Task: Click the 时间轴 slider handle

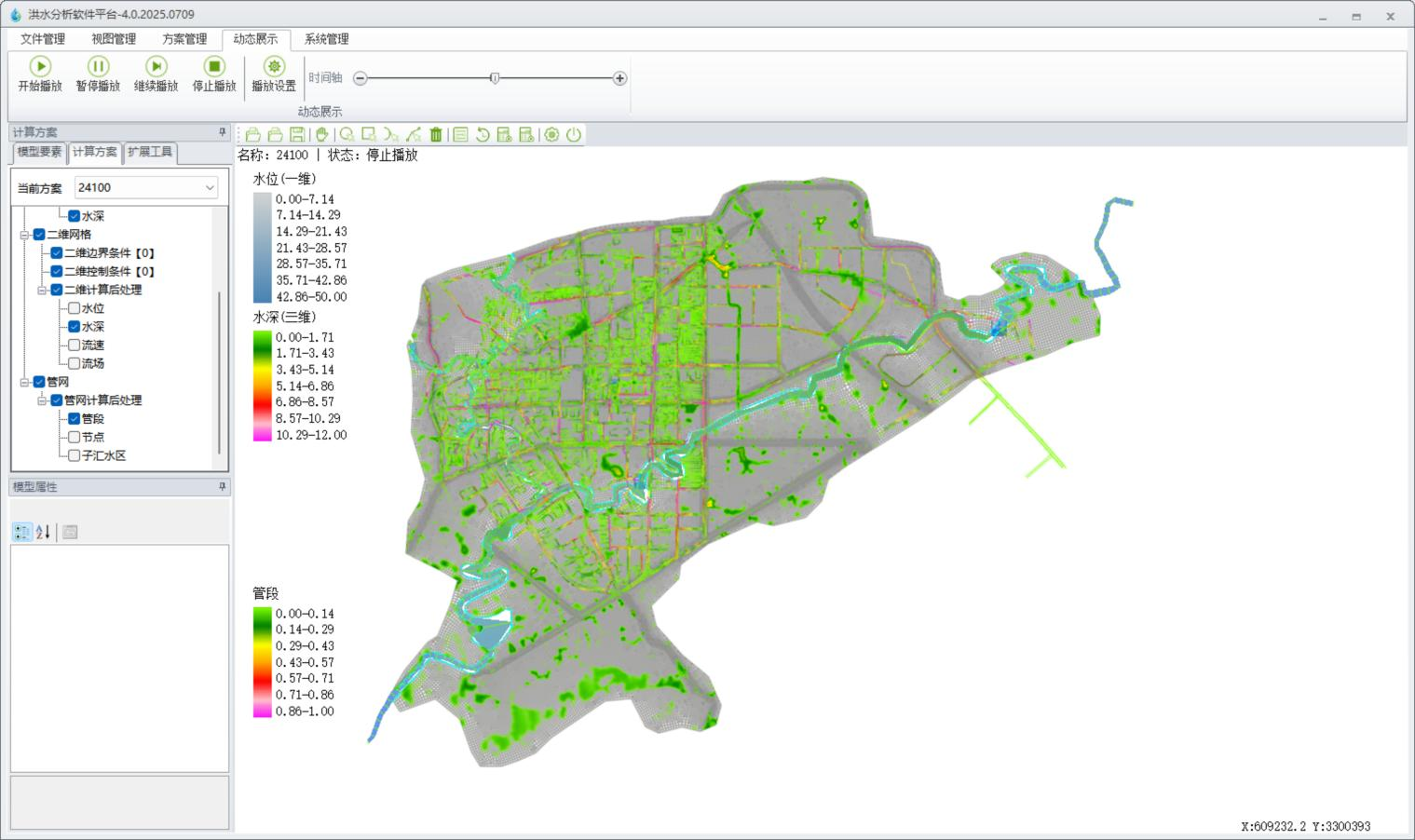Action: [495, 78]
